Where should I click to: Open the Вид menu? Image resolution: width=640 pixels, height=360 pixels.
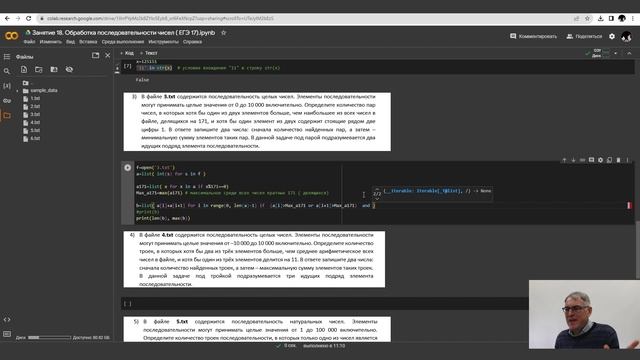pyautogui.click(x=71, y=42)
